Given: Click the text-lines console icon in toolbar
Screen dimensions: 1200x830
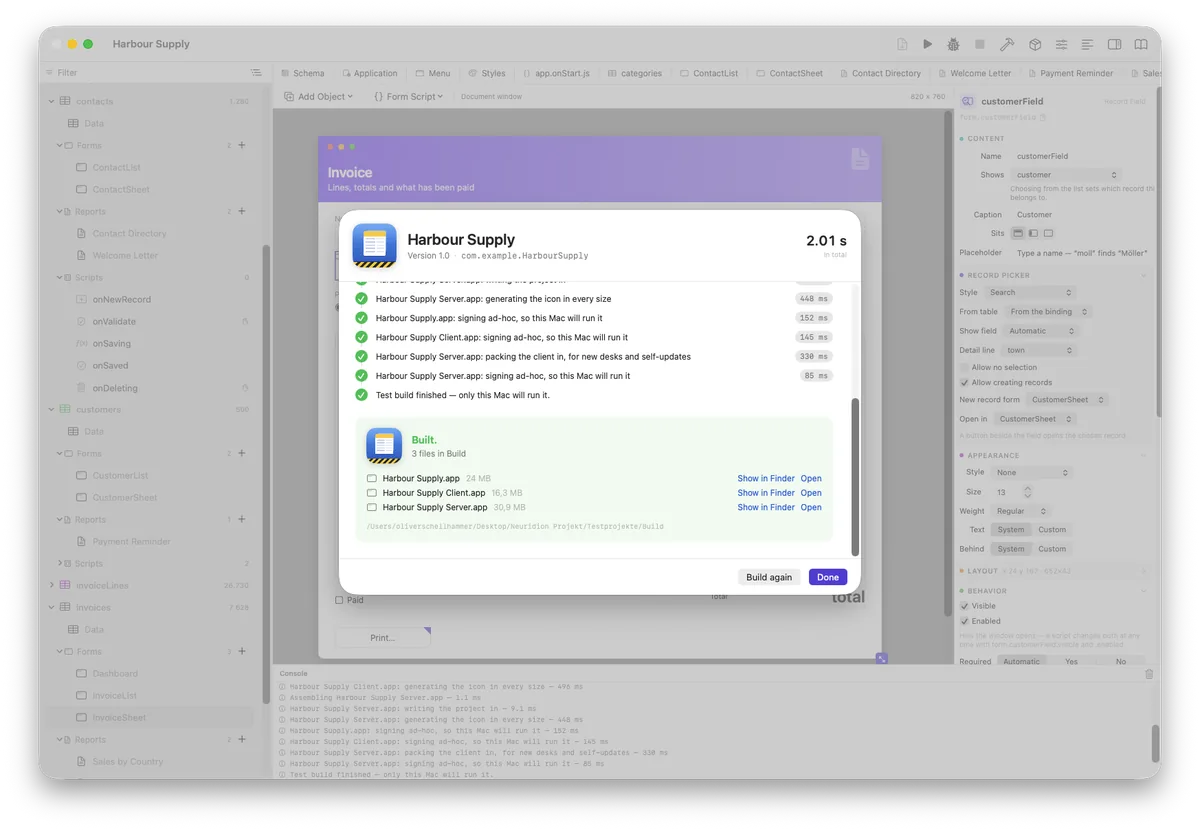Looking at the screenshot, I should coord(1087,44).
